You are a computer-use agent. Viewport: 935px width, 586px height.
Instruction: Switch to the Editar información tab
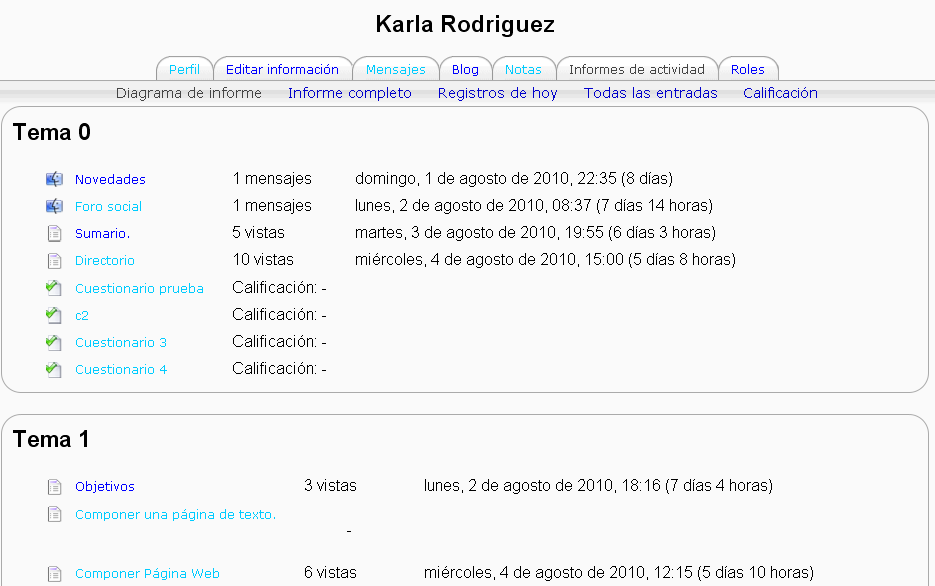[x=282, y=70]
